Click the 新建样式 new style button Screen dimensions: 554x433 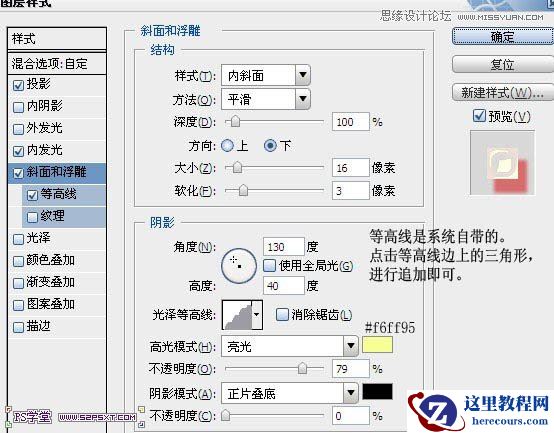(503, 93)
